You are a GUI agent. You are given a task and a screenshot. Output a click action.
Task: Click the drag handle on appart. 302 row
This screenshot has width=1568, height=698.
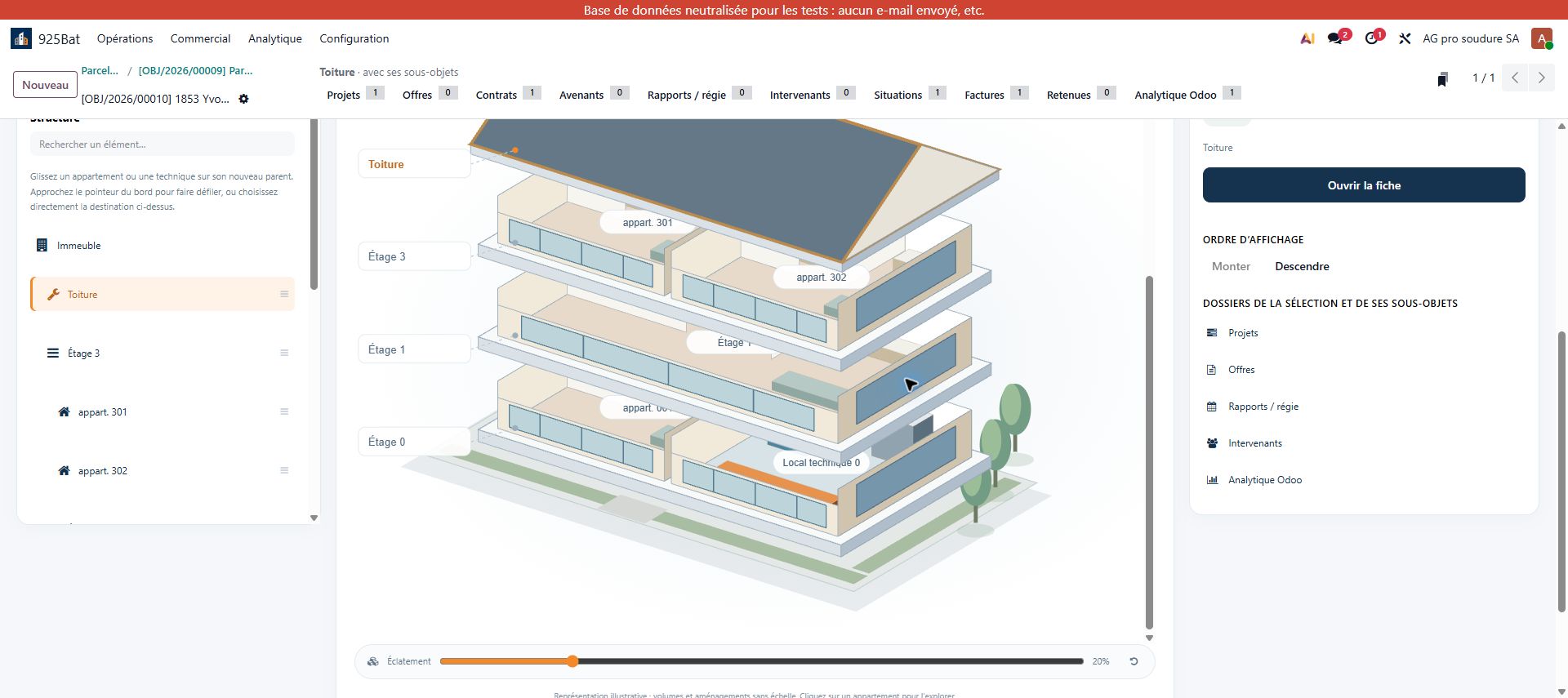pyautogui.click(x=284, y=470)
